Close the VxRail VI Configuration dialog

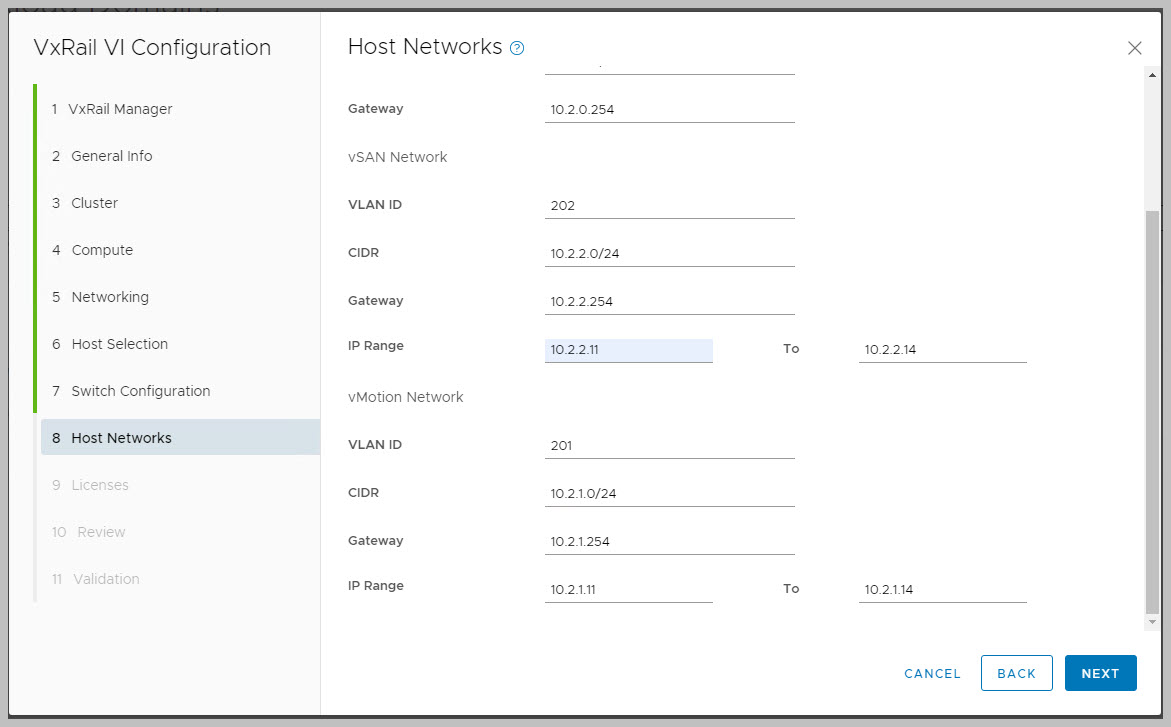[1134, 48]
